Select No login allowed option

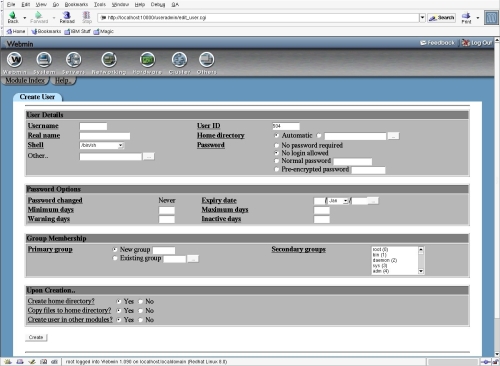point(277,153)
